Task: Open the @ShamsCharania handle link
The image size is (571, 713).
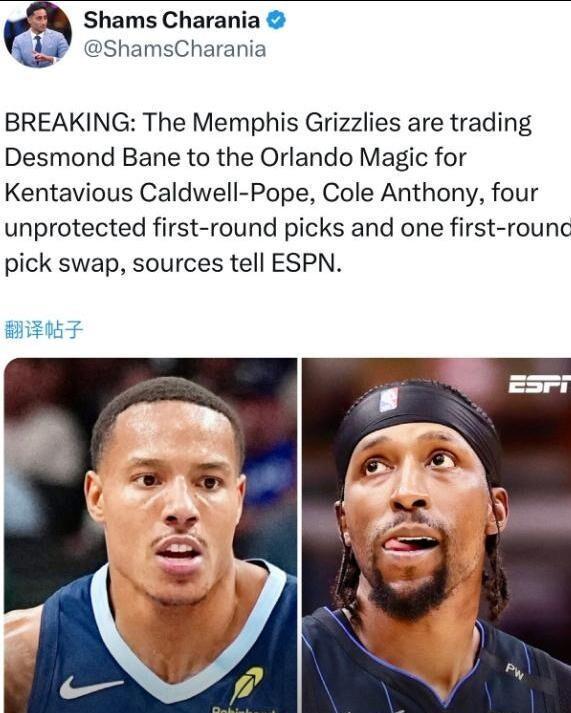Action: (x=175, y=49)
